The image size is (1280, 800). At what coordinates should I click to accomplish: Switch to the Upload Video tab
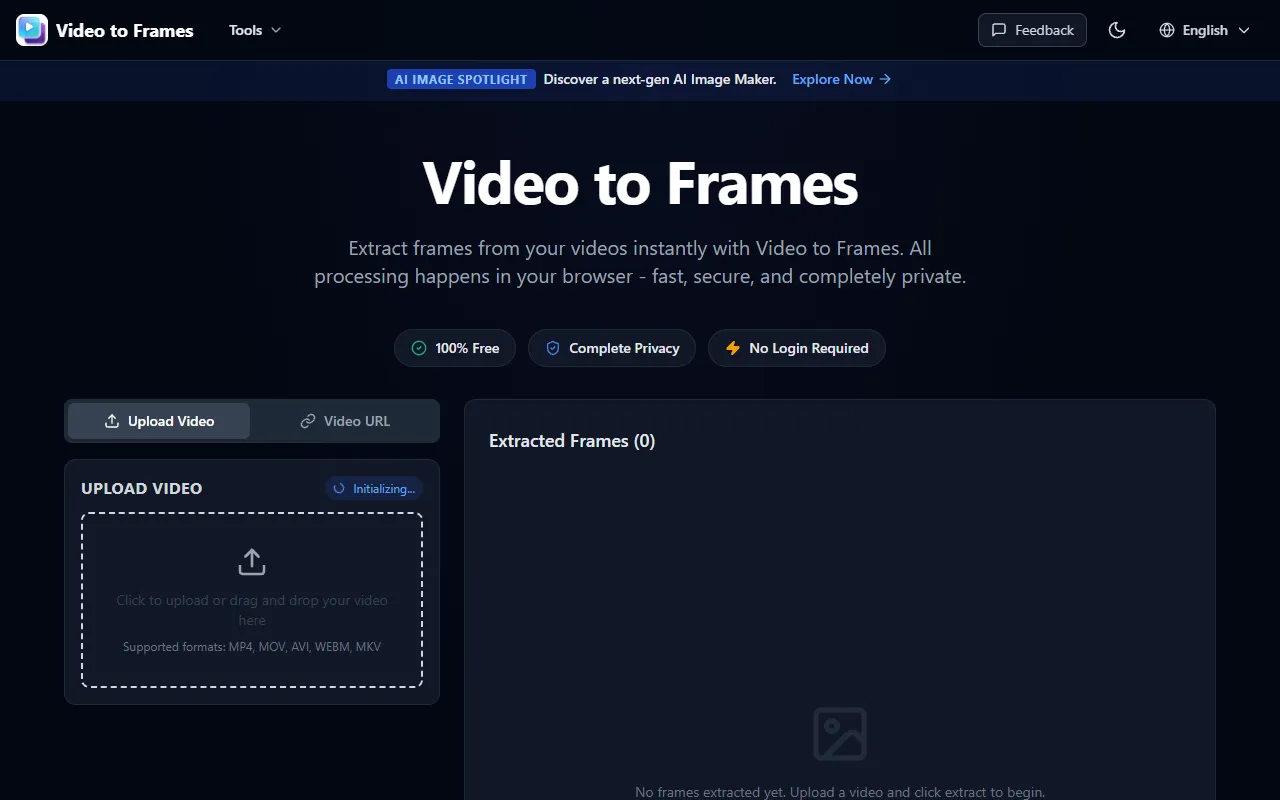159,421
